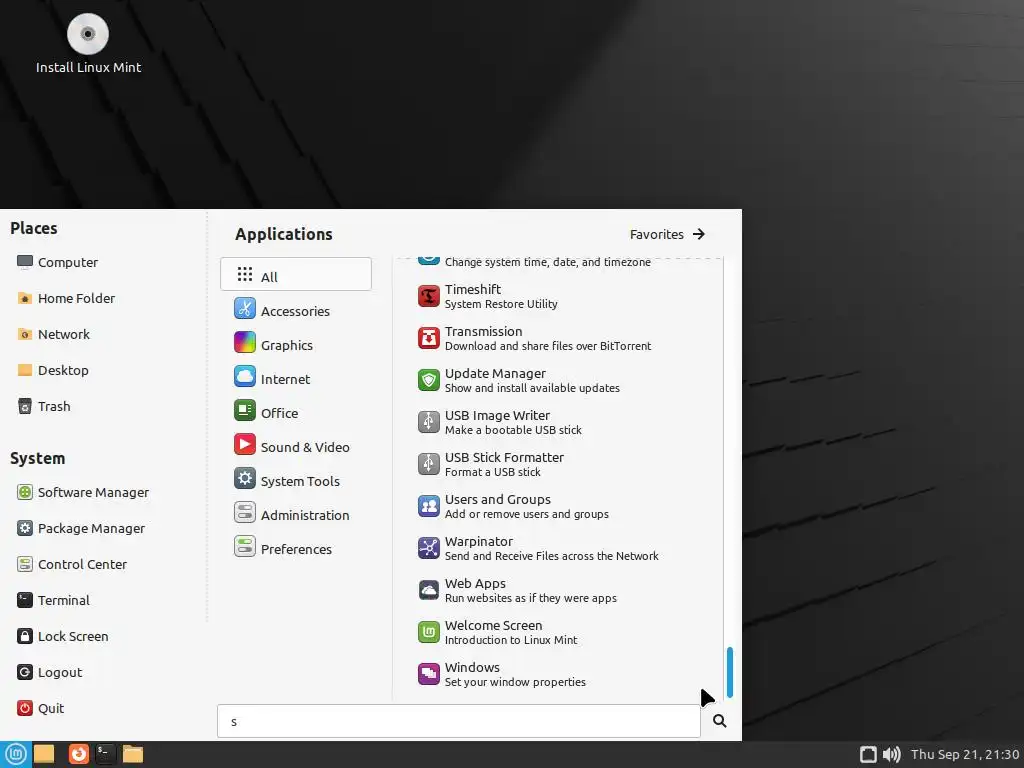Launch Firefox from the panel
Screen dimensions: 1024x768
point(78,754)
